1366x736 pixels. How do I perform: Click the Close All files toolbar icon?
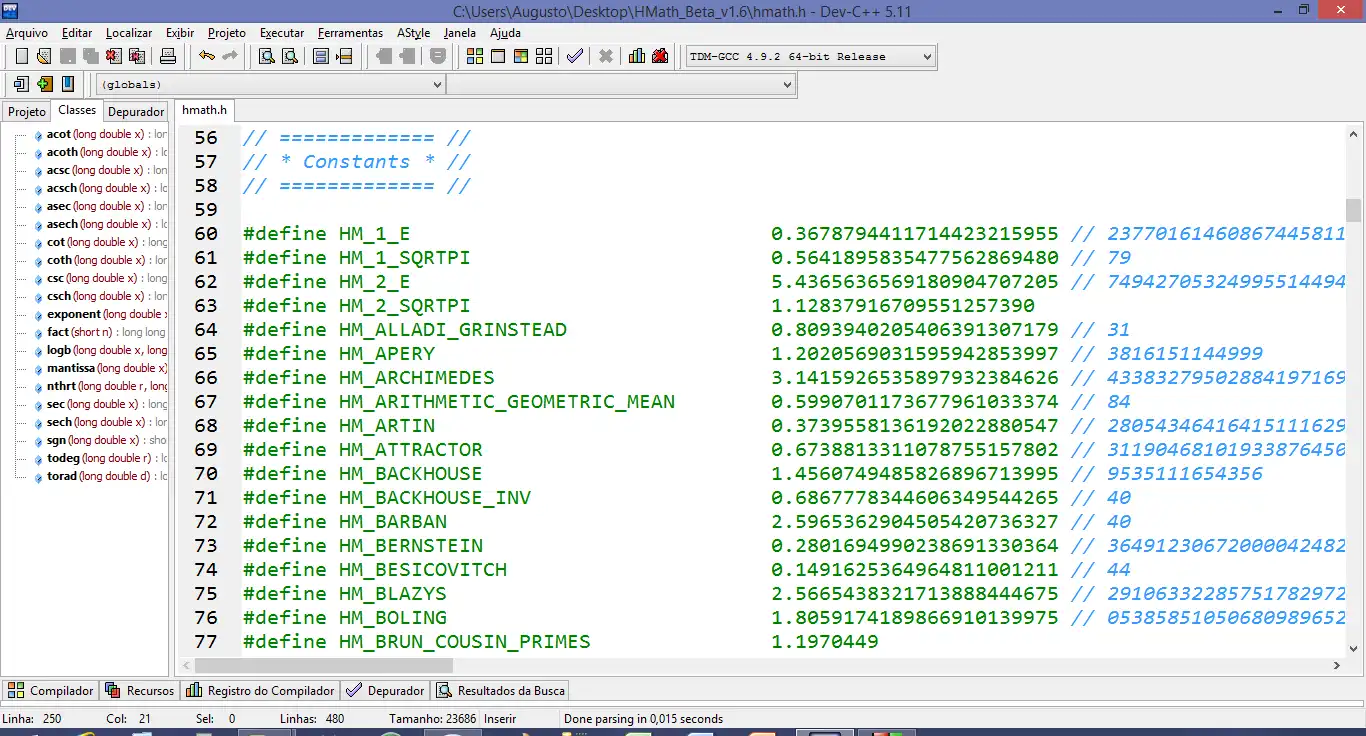(x=138, y=56)
